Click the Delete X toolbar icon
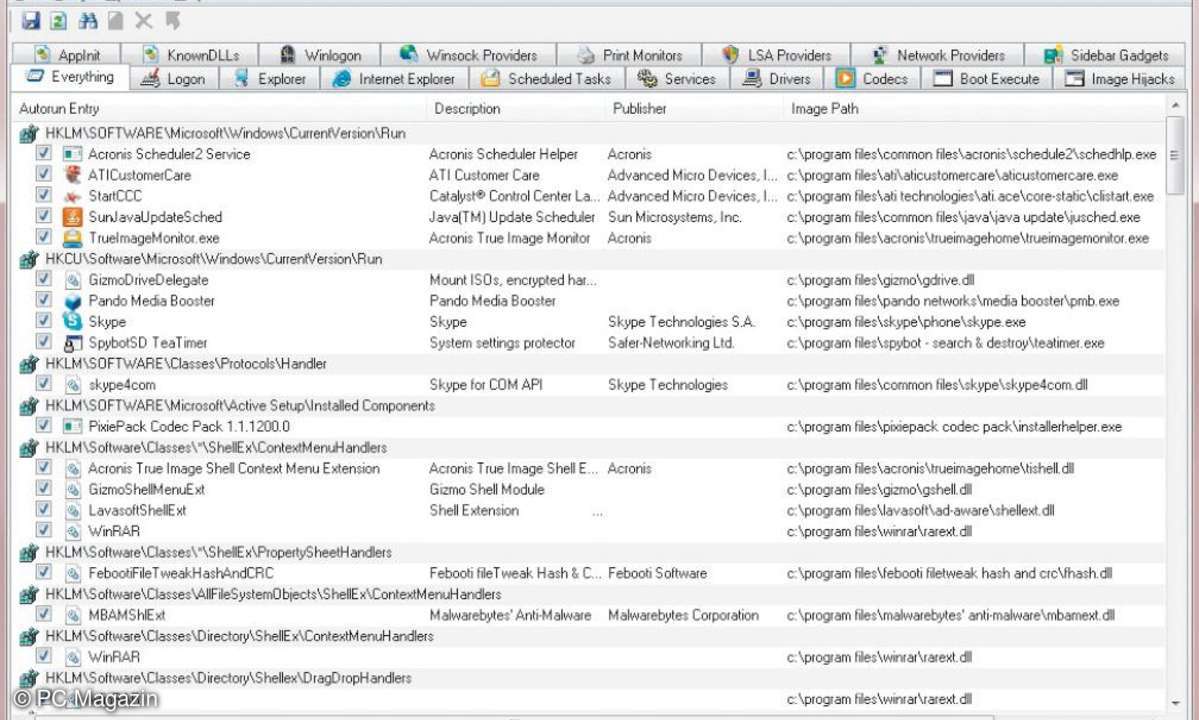 pyautogui.click(x=144, y=21)
